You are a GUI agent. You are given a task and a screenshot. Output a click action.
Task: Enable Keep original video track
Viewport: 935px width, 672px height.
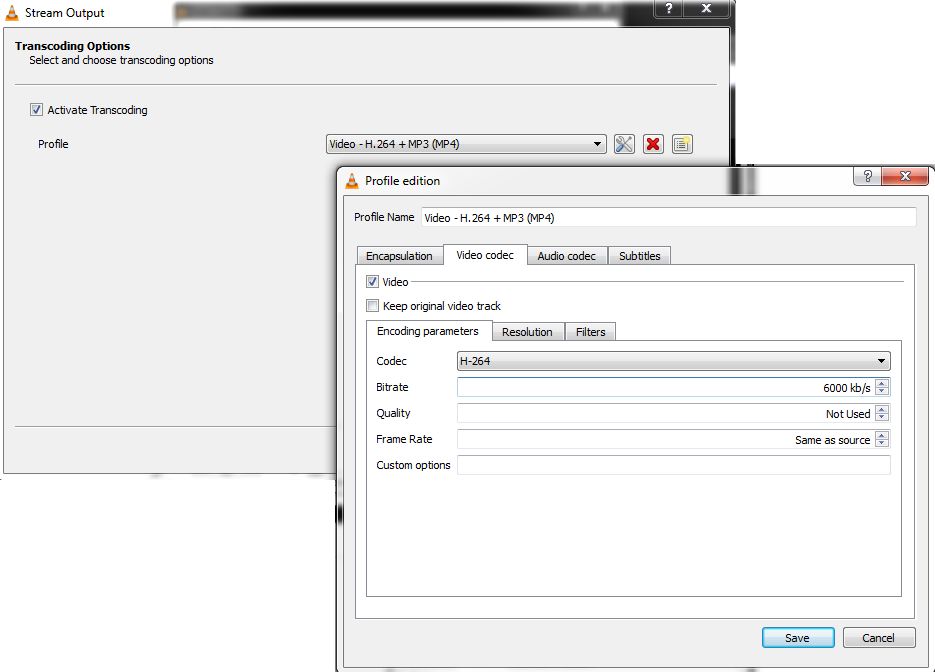point(372,305)
